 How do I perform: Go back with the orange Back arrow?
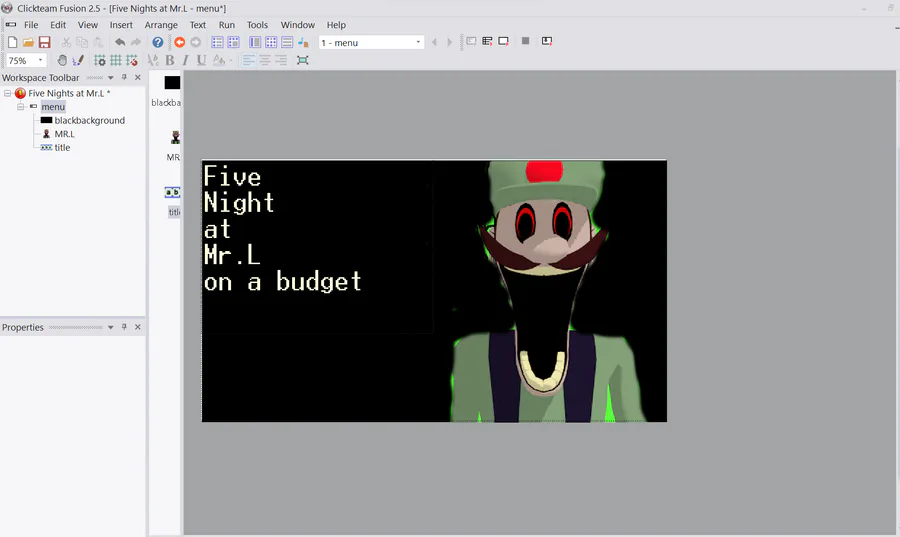pos(180,42)
